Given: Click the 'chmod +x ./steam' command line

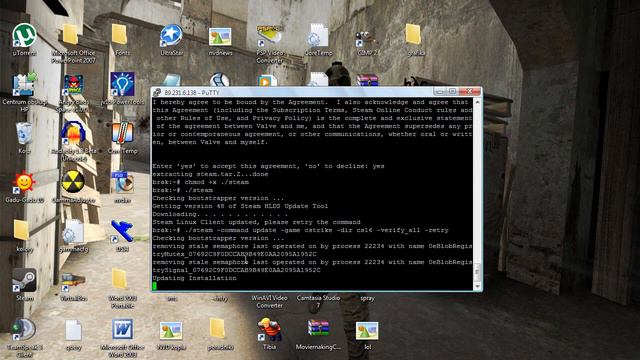Looking at the screenshot, I should click(200, 182).
